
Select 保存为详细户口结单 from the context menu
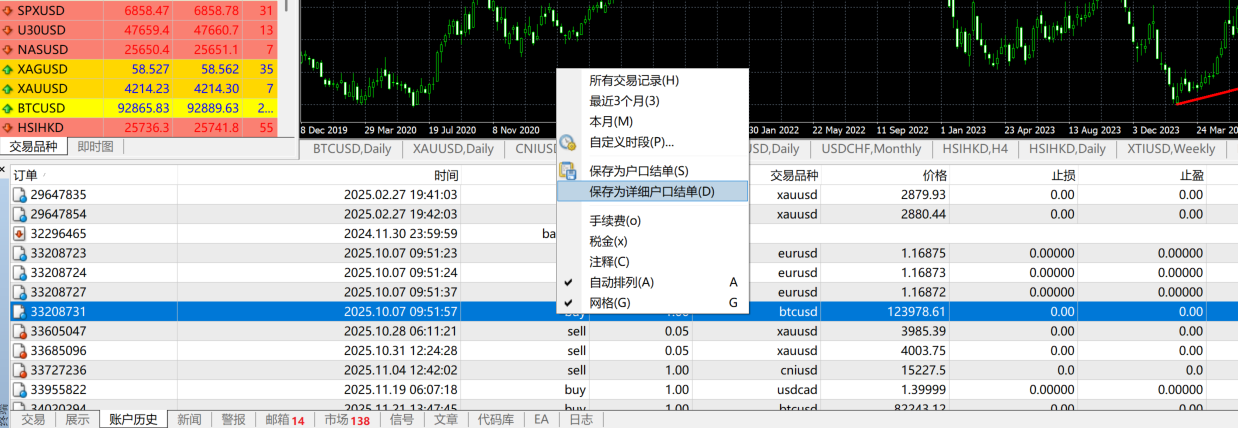pos(651,191)
